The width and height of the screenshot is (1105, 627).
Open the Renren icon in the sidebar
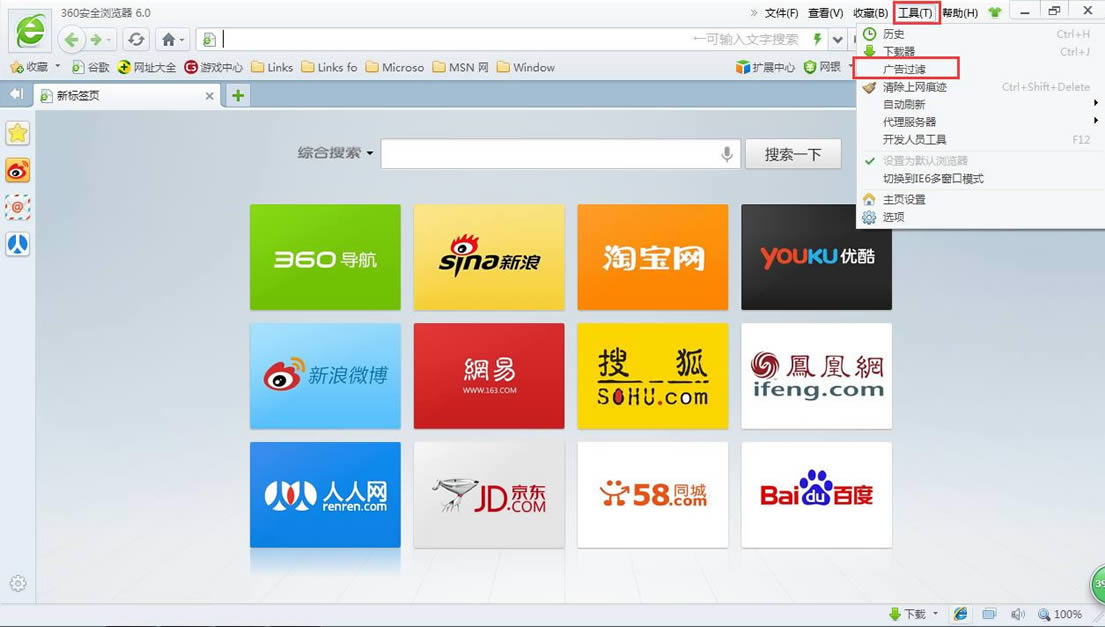pos(18,244)
